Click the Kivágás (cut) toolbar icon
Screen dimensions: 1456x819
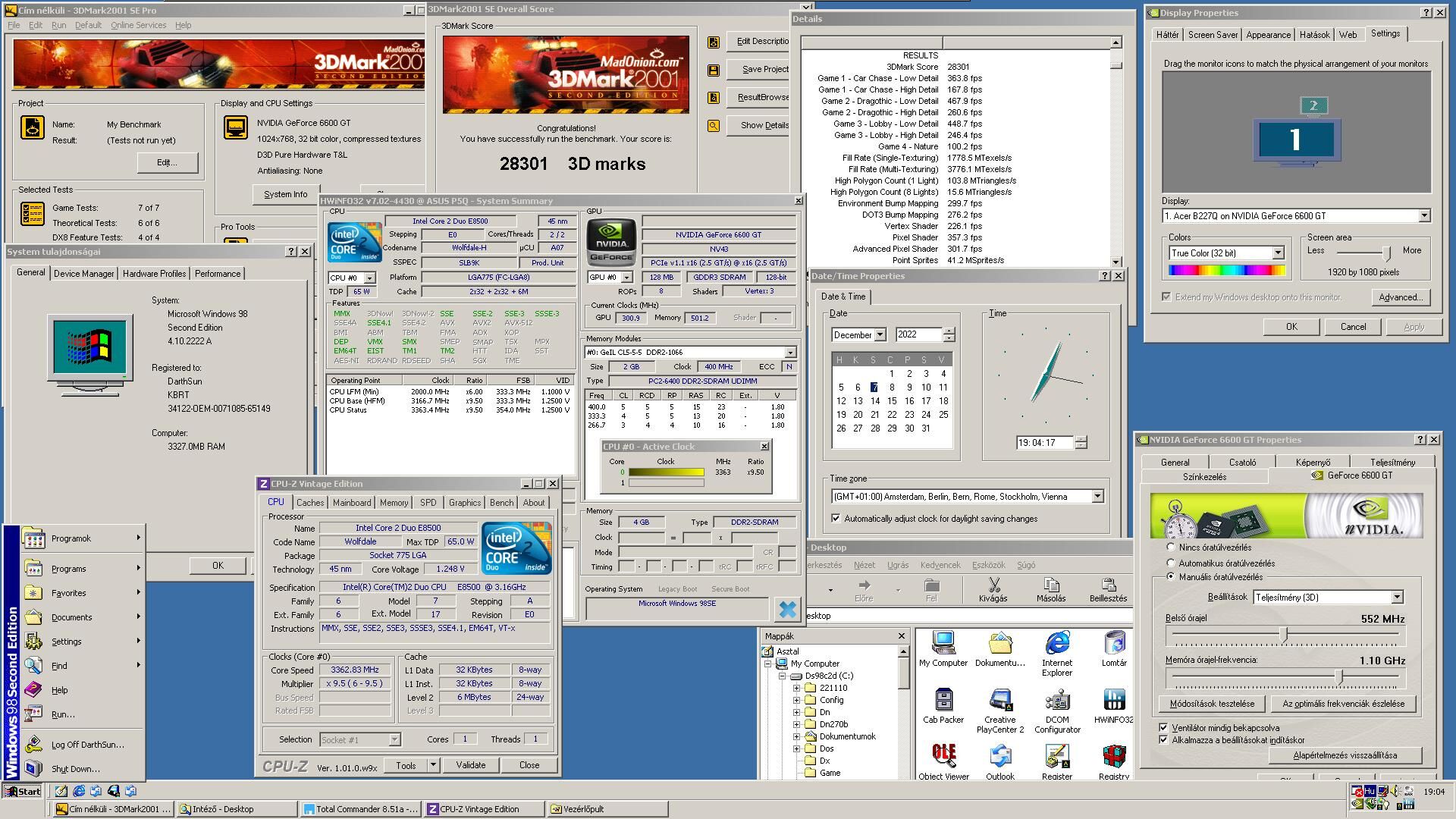point(993,590)
